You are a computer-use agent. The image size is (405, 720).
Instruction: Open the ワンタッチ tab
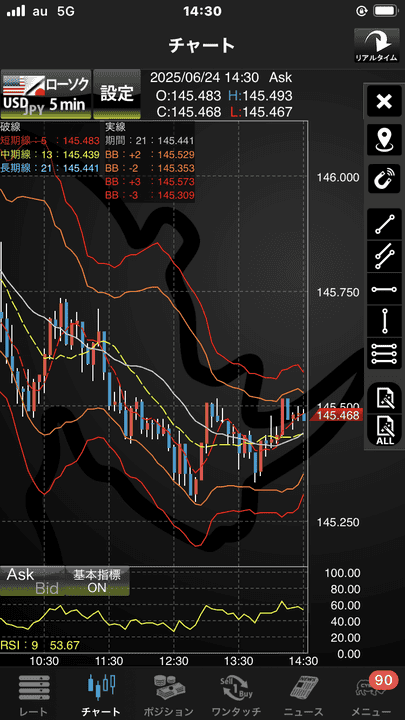(236, 695)
